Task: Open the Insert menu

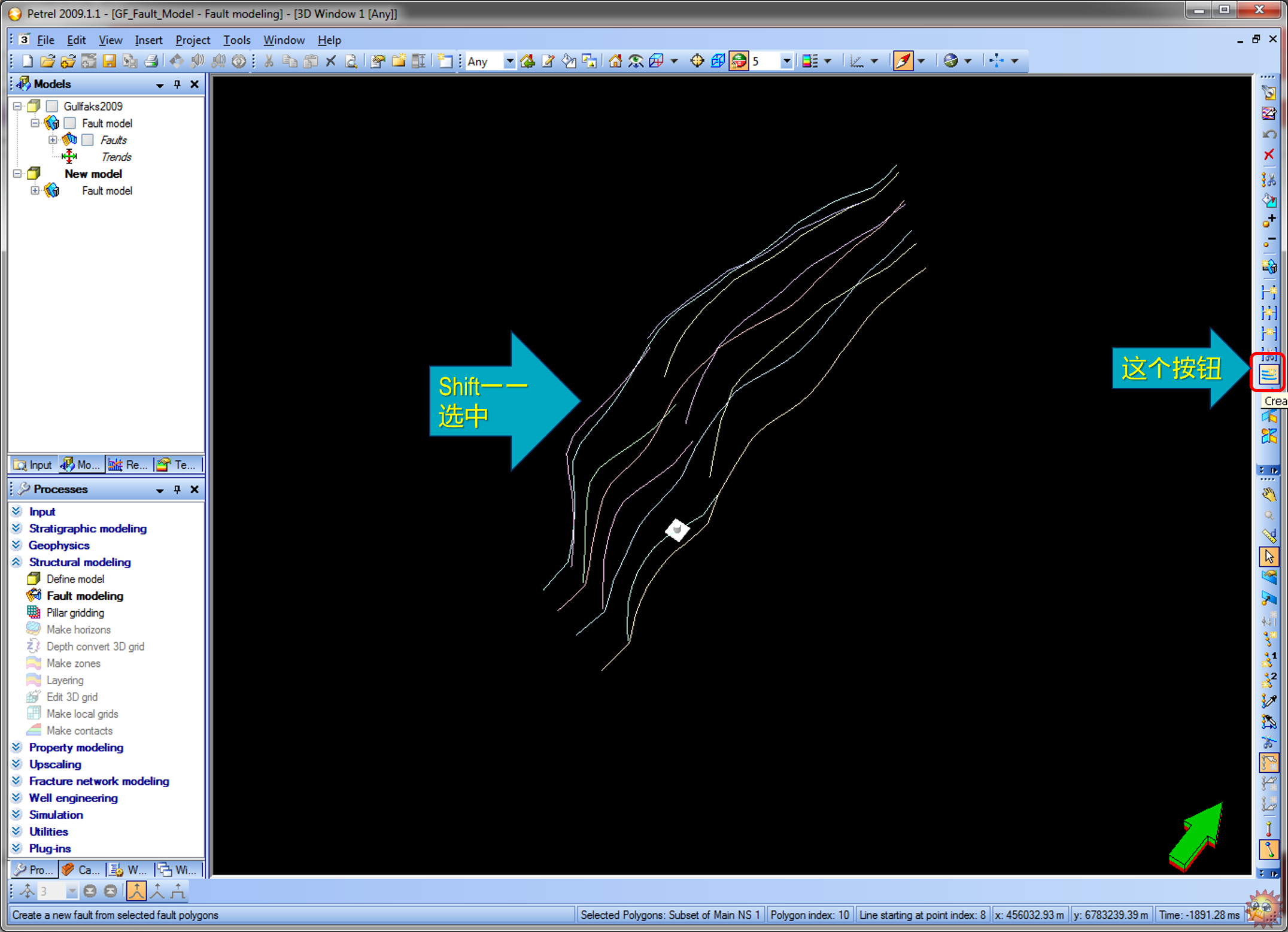Action: (148, 40)
